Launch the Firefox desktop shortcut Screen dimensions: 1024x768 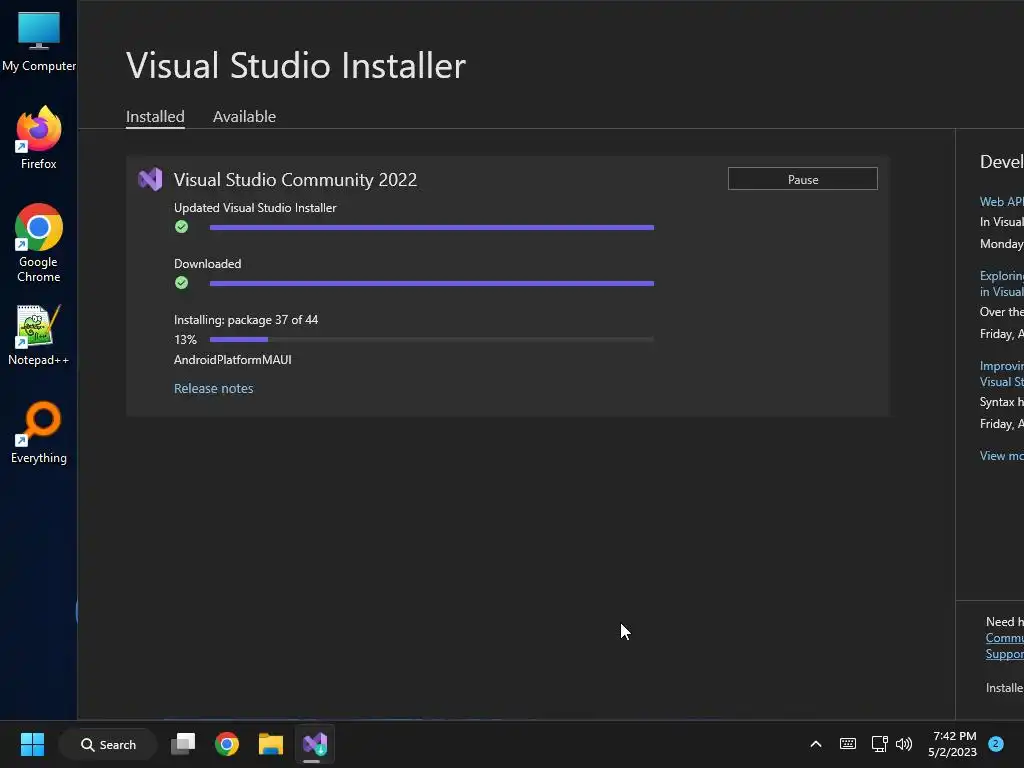[x=39, y=138]
